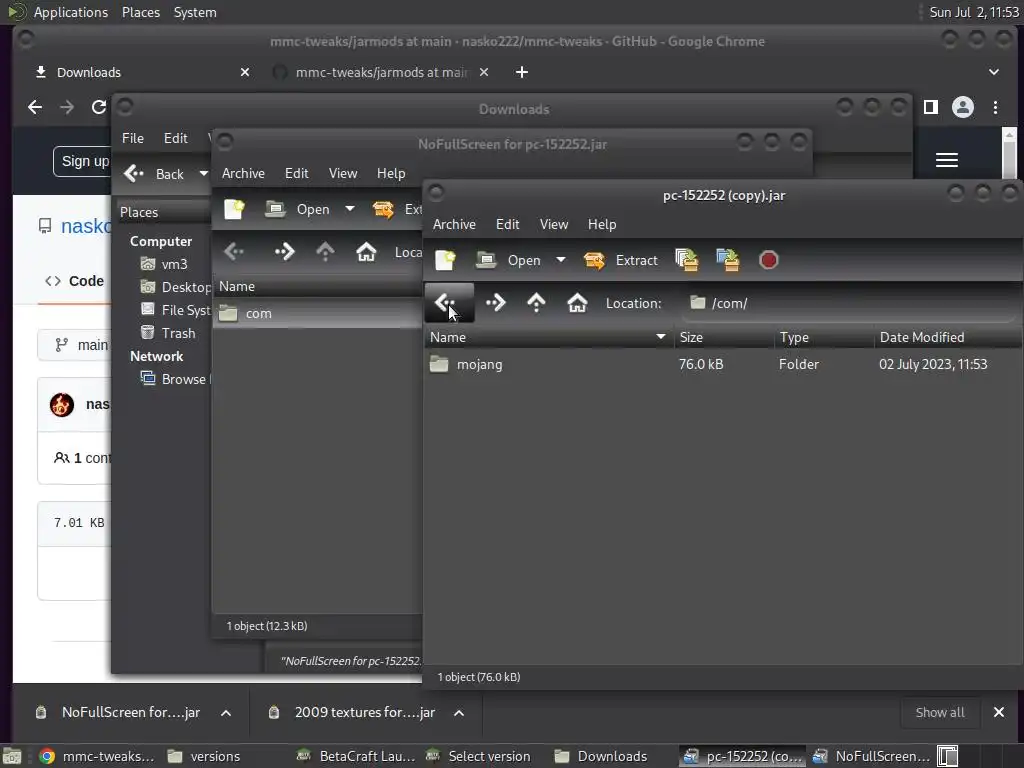Click Back arrow in pc-152252 (copy).jar window
The height and width of the screenshot is (768, 1024).
[x=448, y=302]
